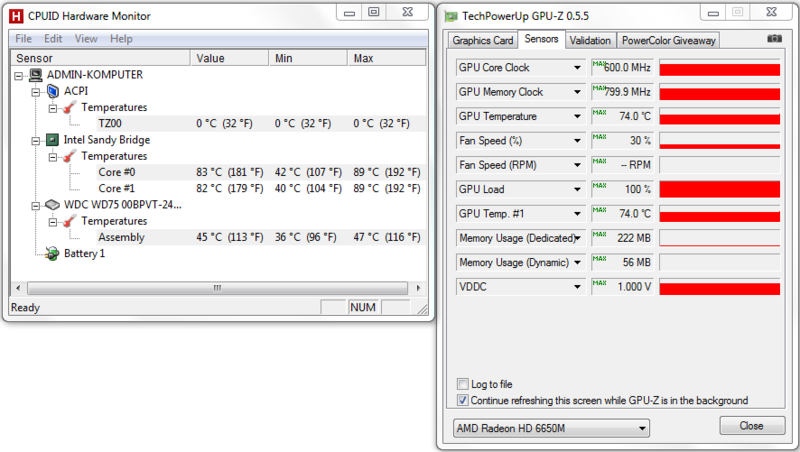Select the Battery 1 icon
This screenshot has height=452, width=800.
tap(52, 254)
